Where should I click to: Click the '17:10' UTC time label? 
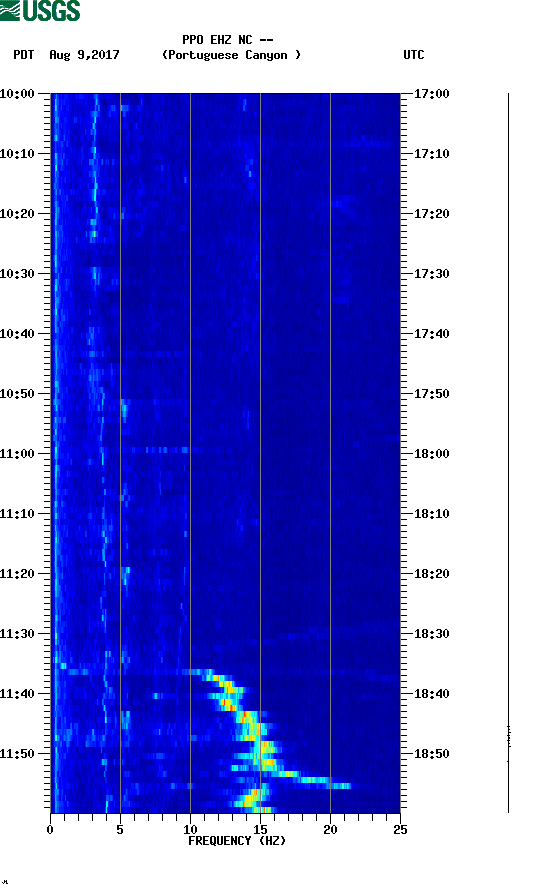pos(431,153)
